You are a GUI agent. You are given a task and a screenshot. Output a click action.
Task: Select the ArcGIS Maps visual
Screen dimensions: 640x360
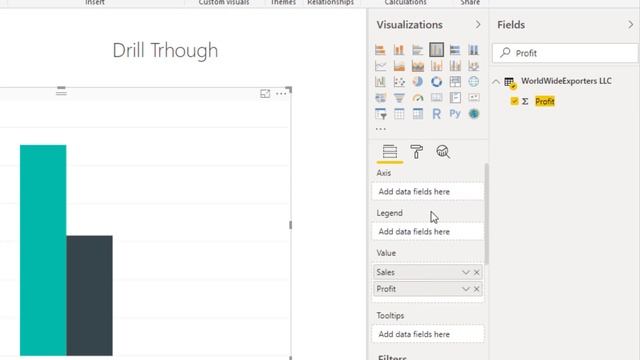(x=473, y=114)
